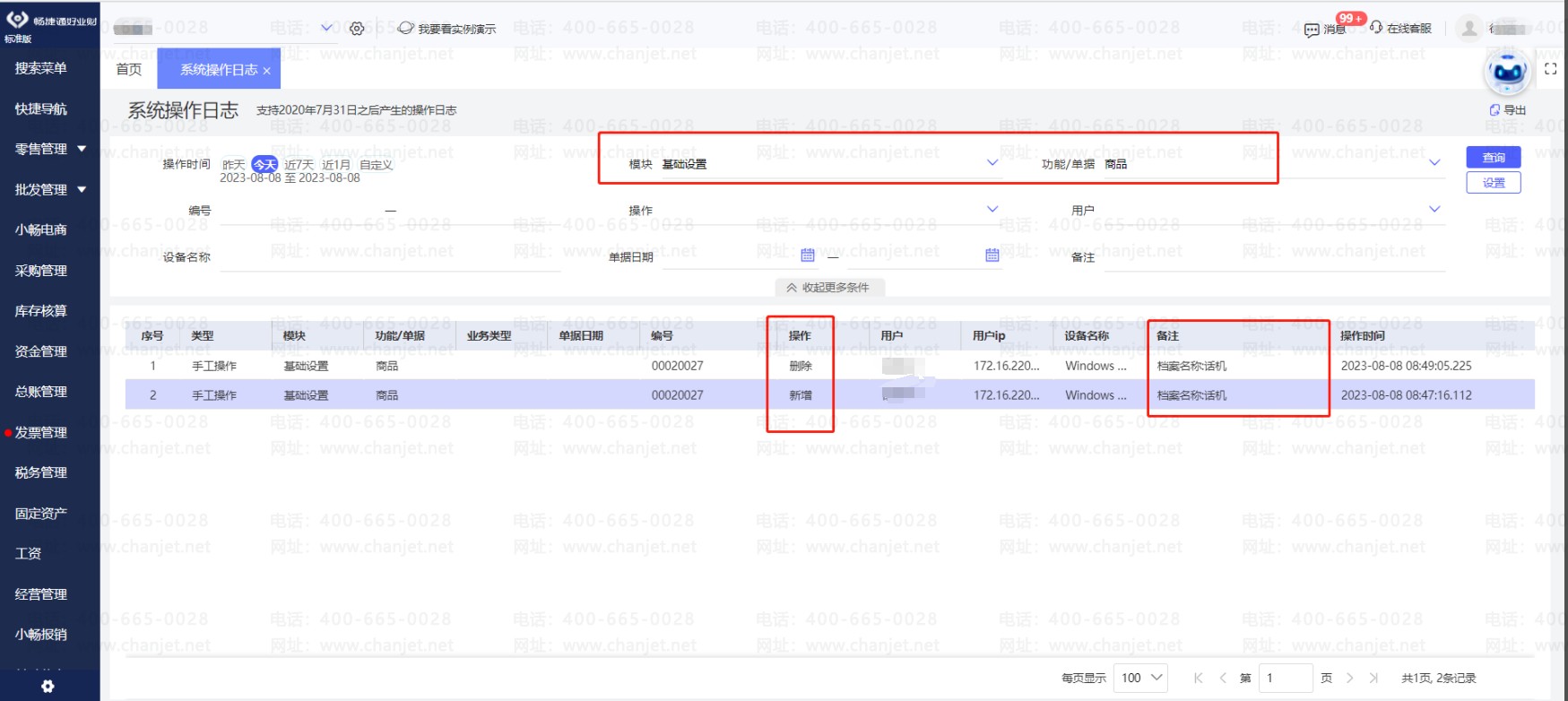Open the user avatar in the header
The image size is (1568, 701).
[1469, 29]
